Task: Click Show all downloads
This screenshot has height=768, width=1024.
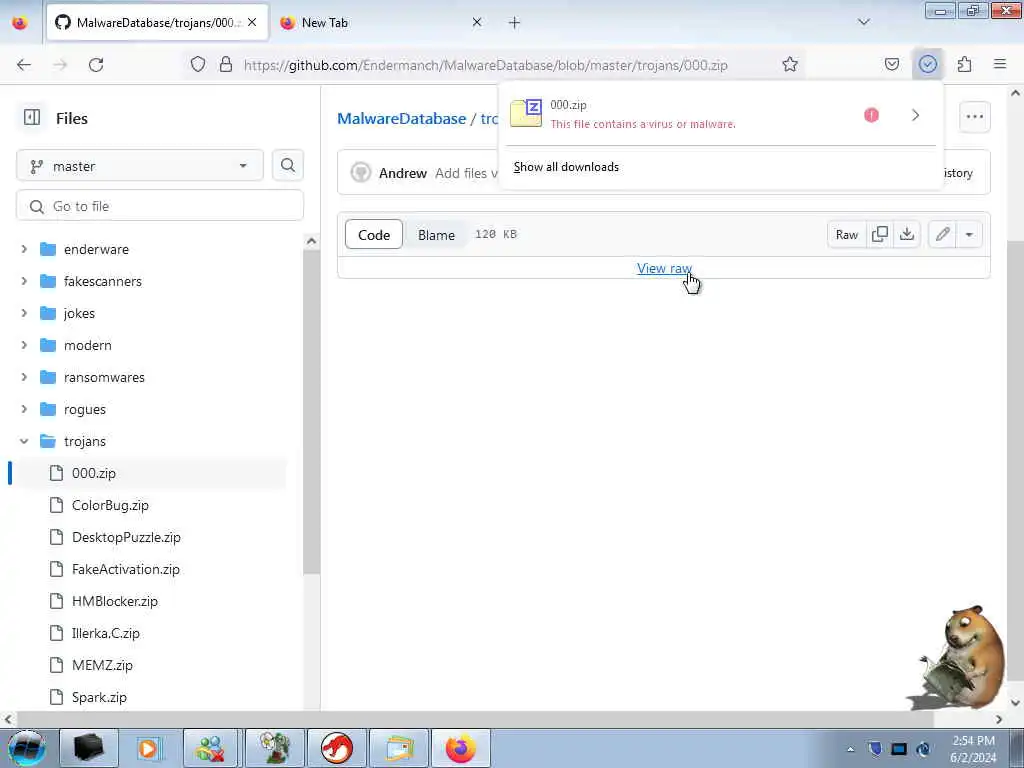Action: coord(566,167)
